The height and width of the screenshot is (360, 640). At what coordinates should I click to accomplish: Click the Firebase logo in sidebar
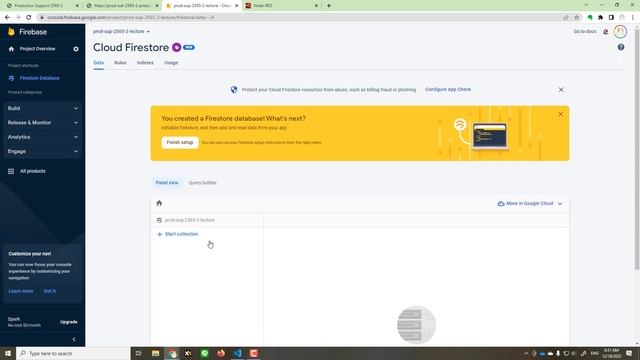click(11, 31)
